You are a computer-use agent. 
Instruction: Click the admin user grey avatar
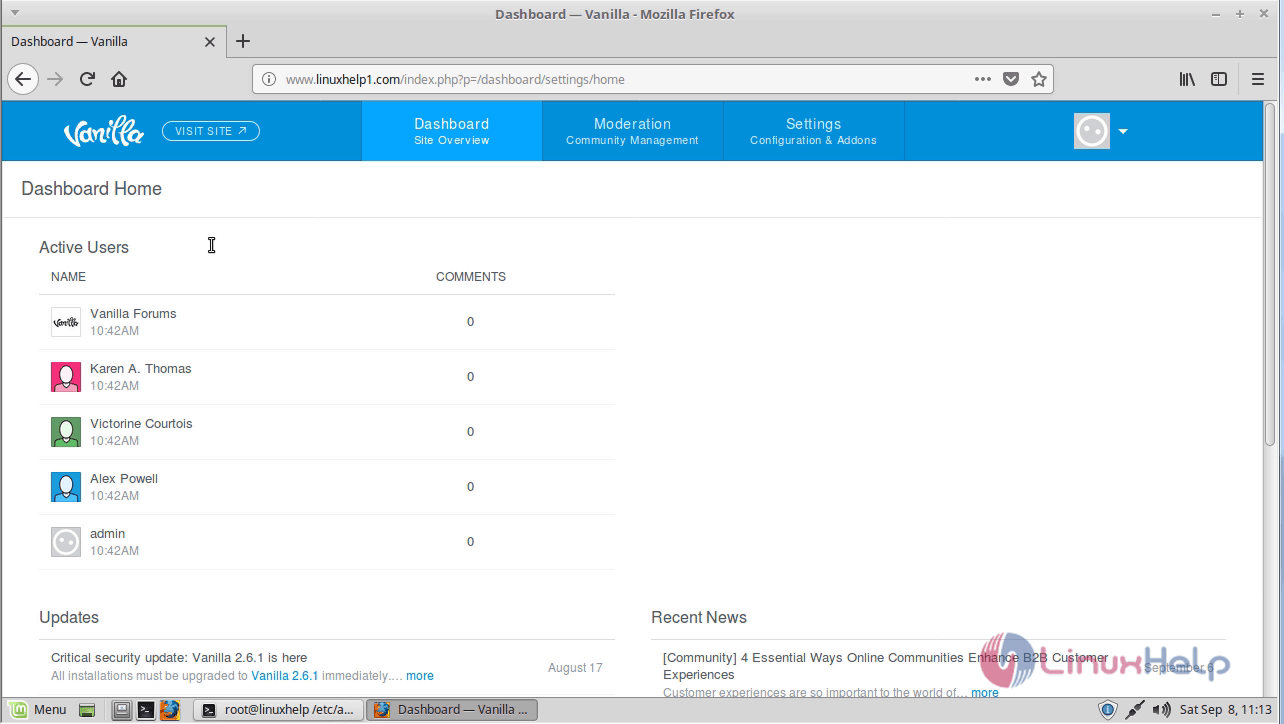coord(66,542)
